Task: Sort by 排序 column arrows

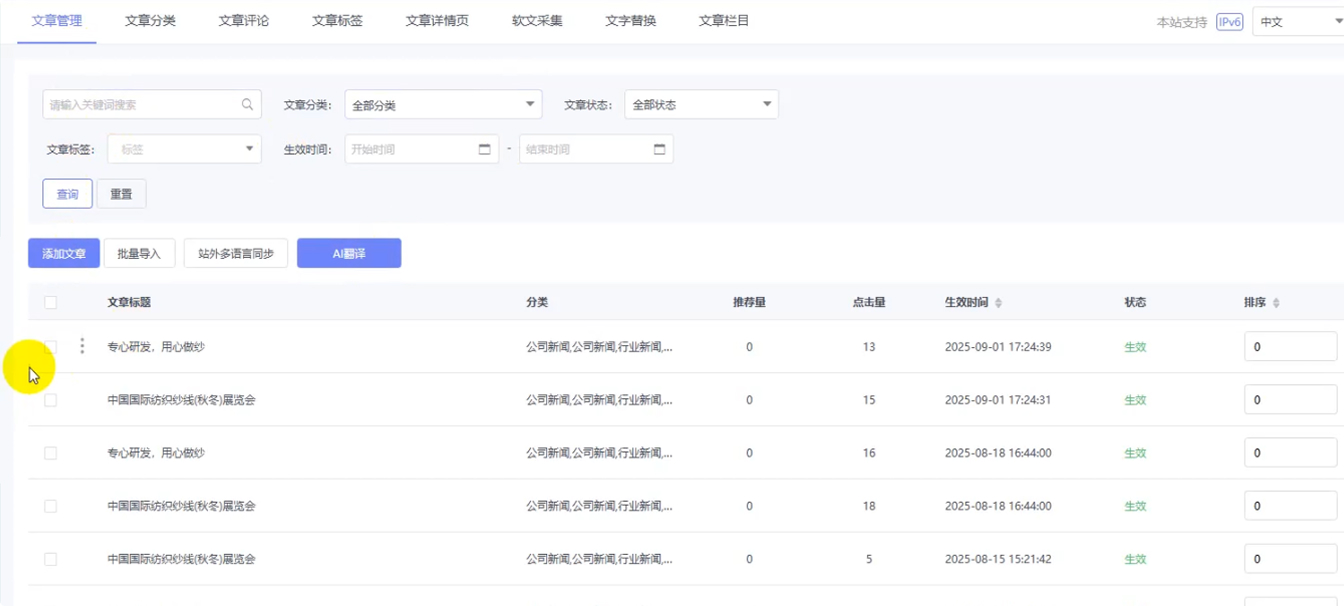Action: (x=1276, y=303)
